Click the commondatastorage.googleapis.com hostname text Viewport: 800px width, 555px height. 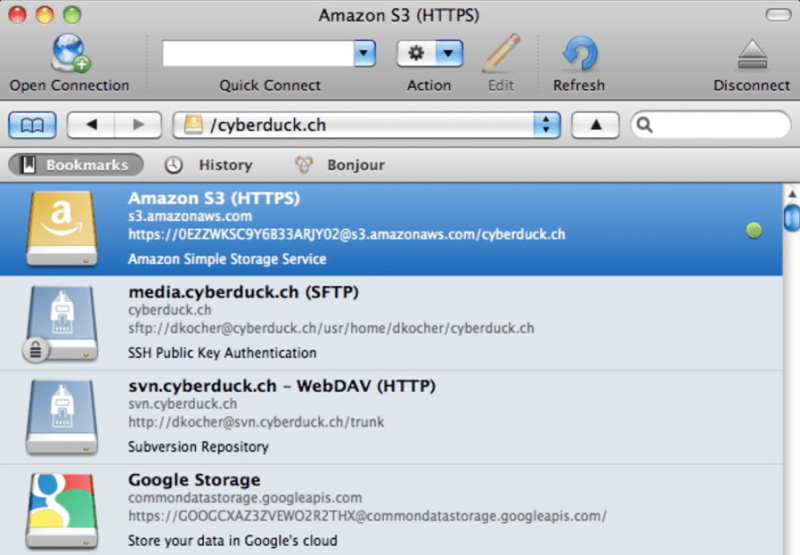pyautogui.click(x=245, y=497)
